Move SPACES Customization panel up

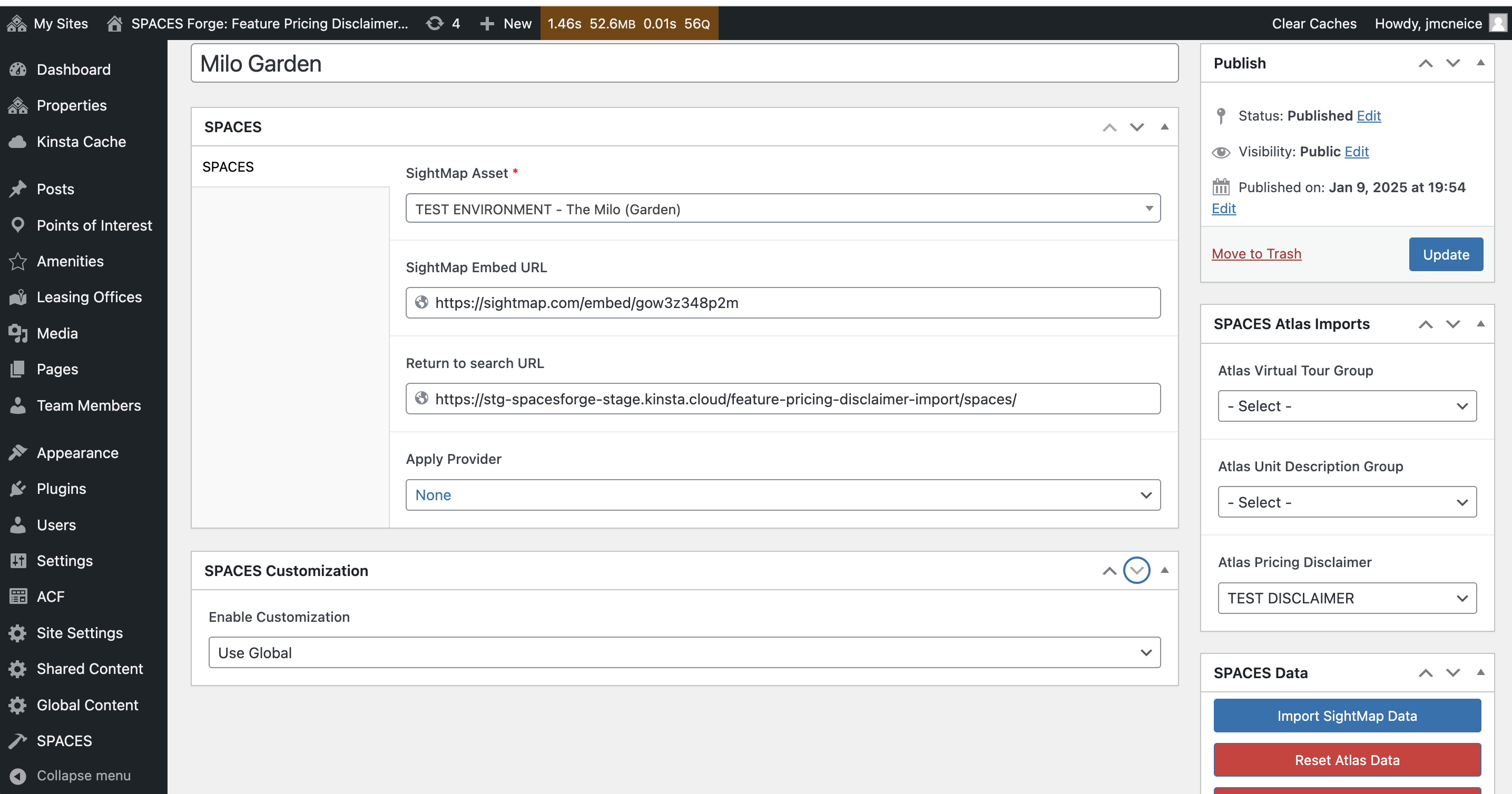(1110, 571)
